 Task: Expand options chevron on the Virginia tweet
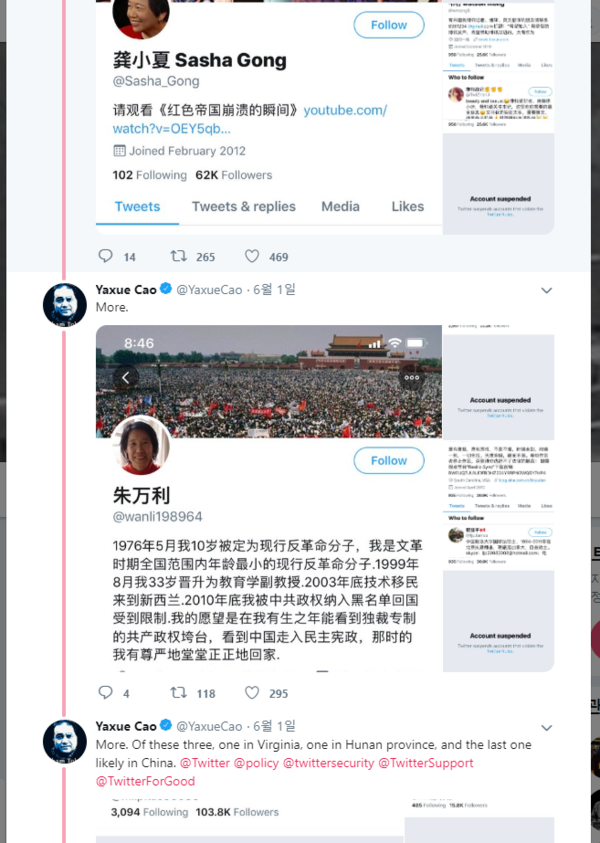tap(546, 727)
